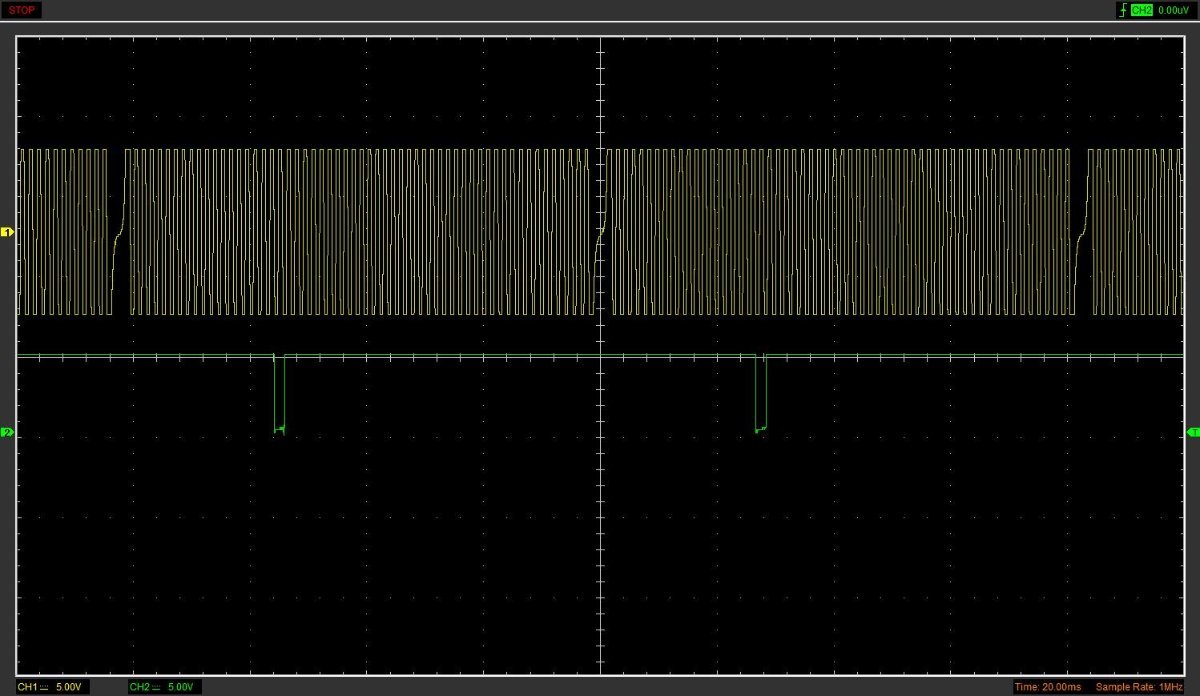The height and width of the screenshot is (696, 1200).
Task: Click the Sample Rate: 1MHz readout
Action: (x=1139, y=687)
